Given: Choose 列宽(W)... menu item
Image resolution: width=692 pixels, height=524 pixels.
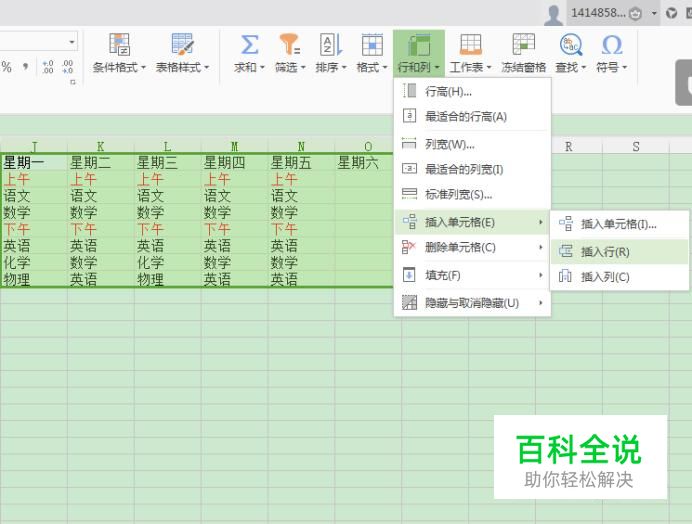Looking at the screenshot, I should tap(472, 144).
